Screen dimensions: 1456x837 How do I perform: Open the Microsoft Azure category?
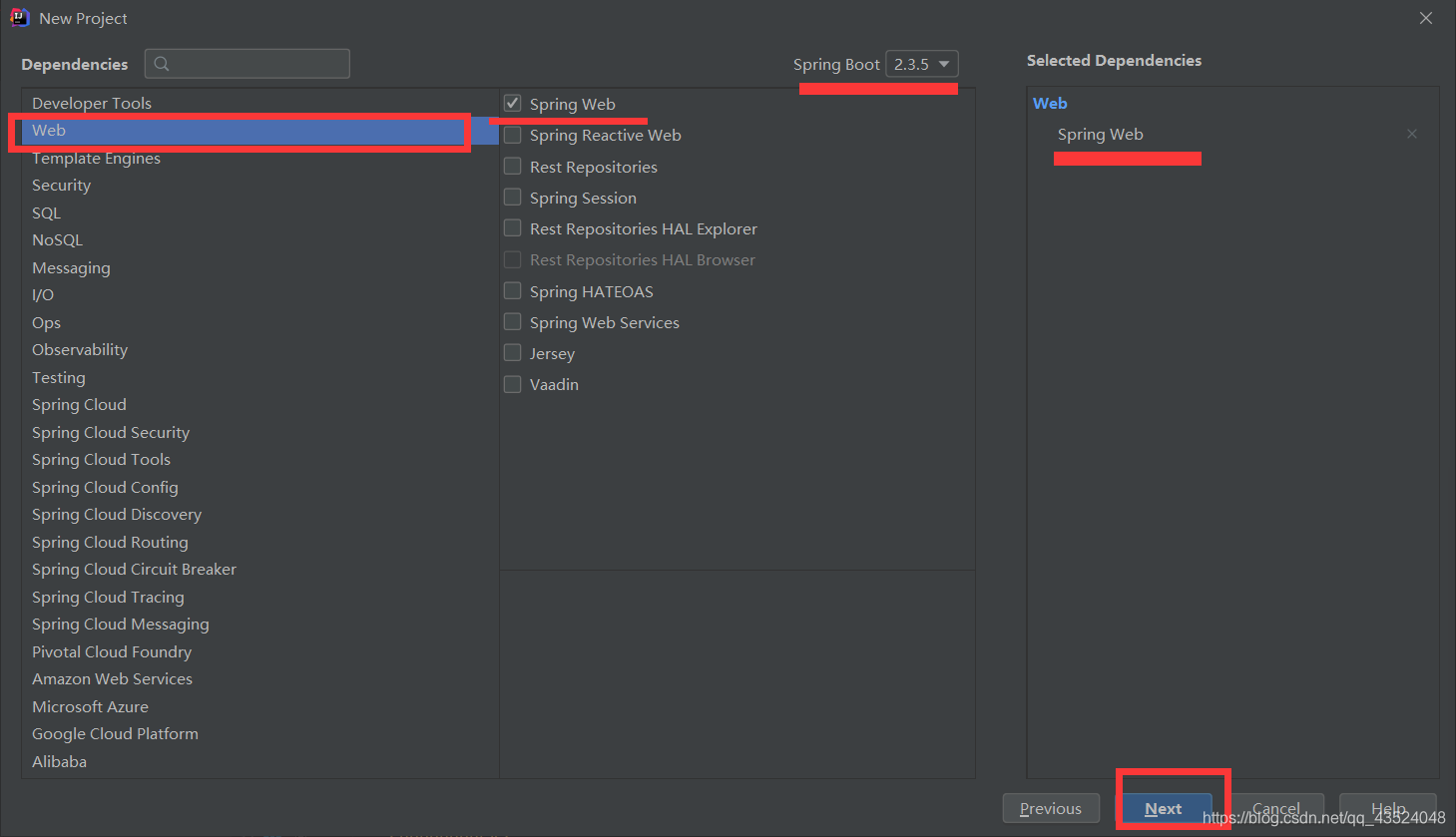click(x=260, y=706)
